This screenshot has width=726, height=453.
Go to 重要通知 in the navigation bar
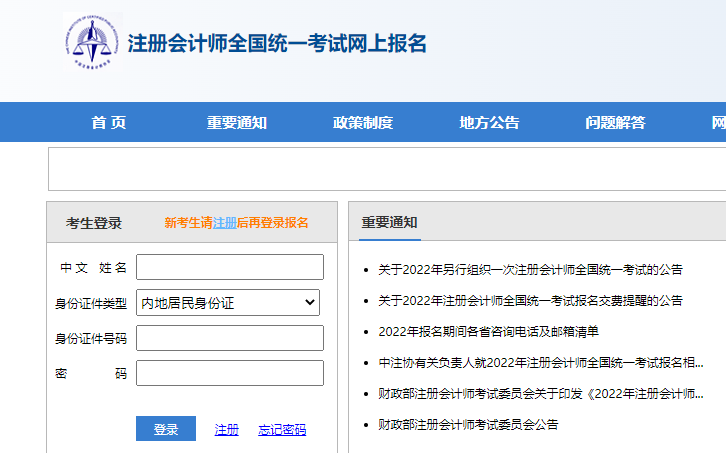237,123
